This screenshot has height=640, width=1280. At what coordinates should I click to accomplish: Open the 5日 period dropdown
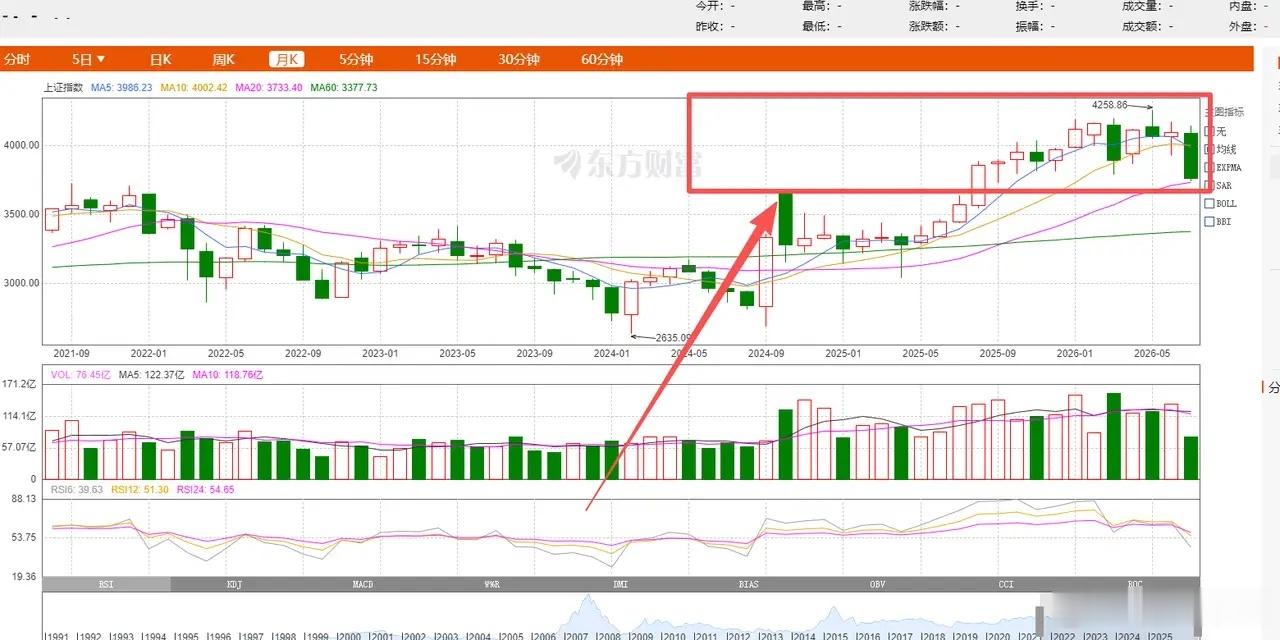point(89,59)
